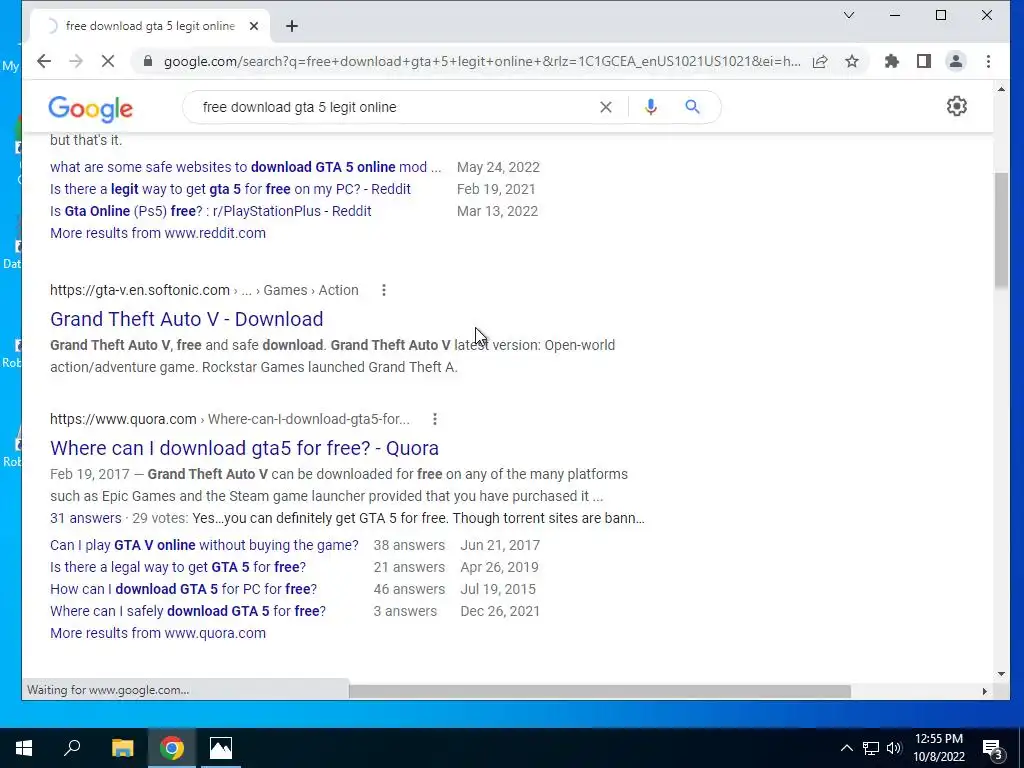The width and height of the screenshot is (1024, 768).
Task: Open 'Is Gta Online (Ps5) free?' Reddit link
Action: pos(211,212)
